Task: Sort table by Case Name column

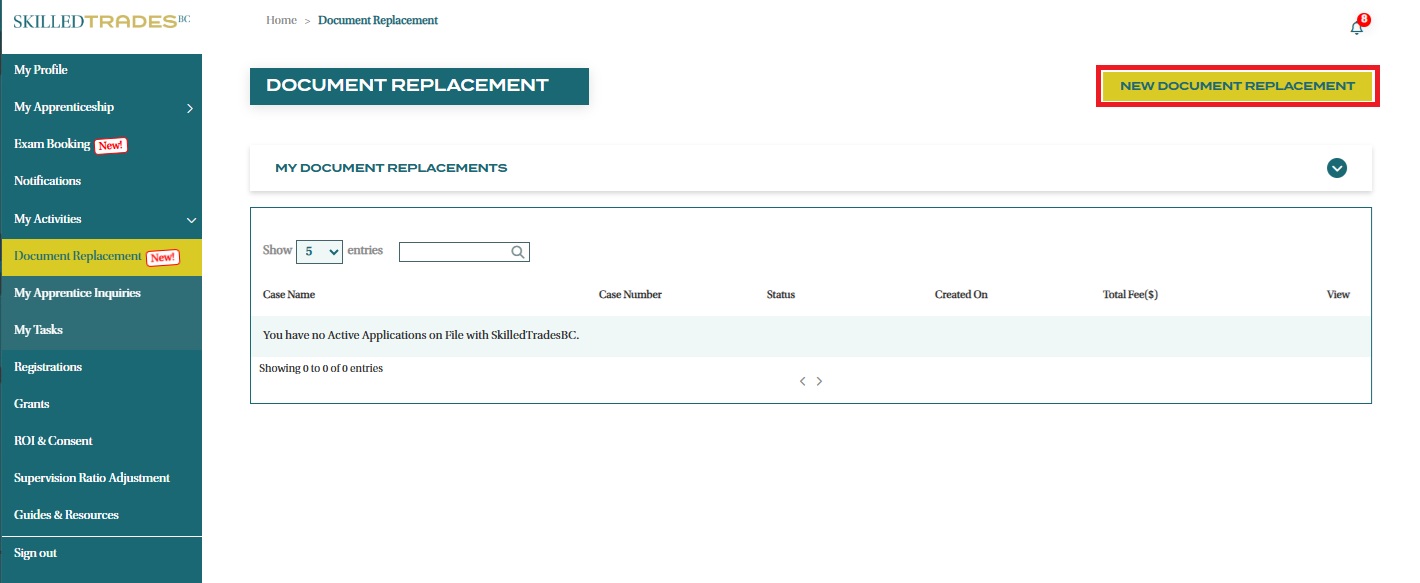Action: (x=289, y=295)
